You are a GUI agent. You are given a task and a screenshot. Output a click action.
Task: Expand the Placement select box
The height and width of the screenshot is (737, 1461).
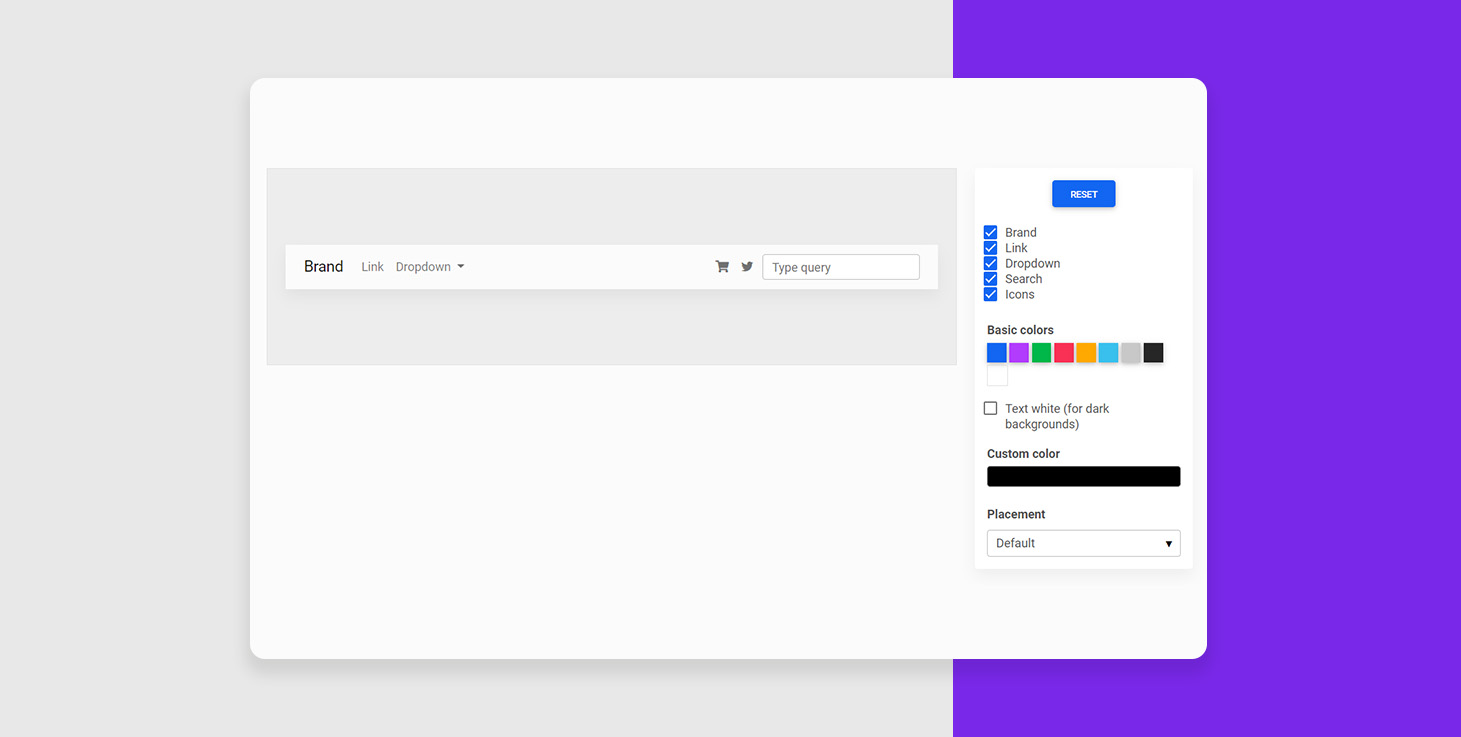pyautogui.click(x=1083, y=543)
